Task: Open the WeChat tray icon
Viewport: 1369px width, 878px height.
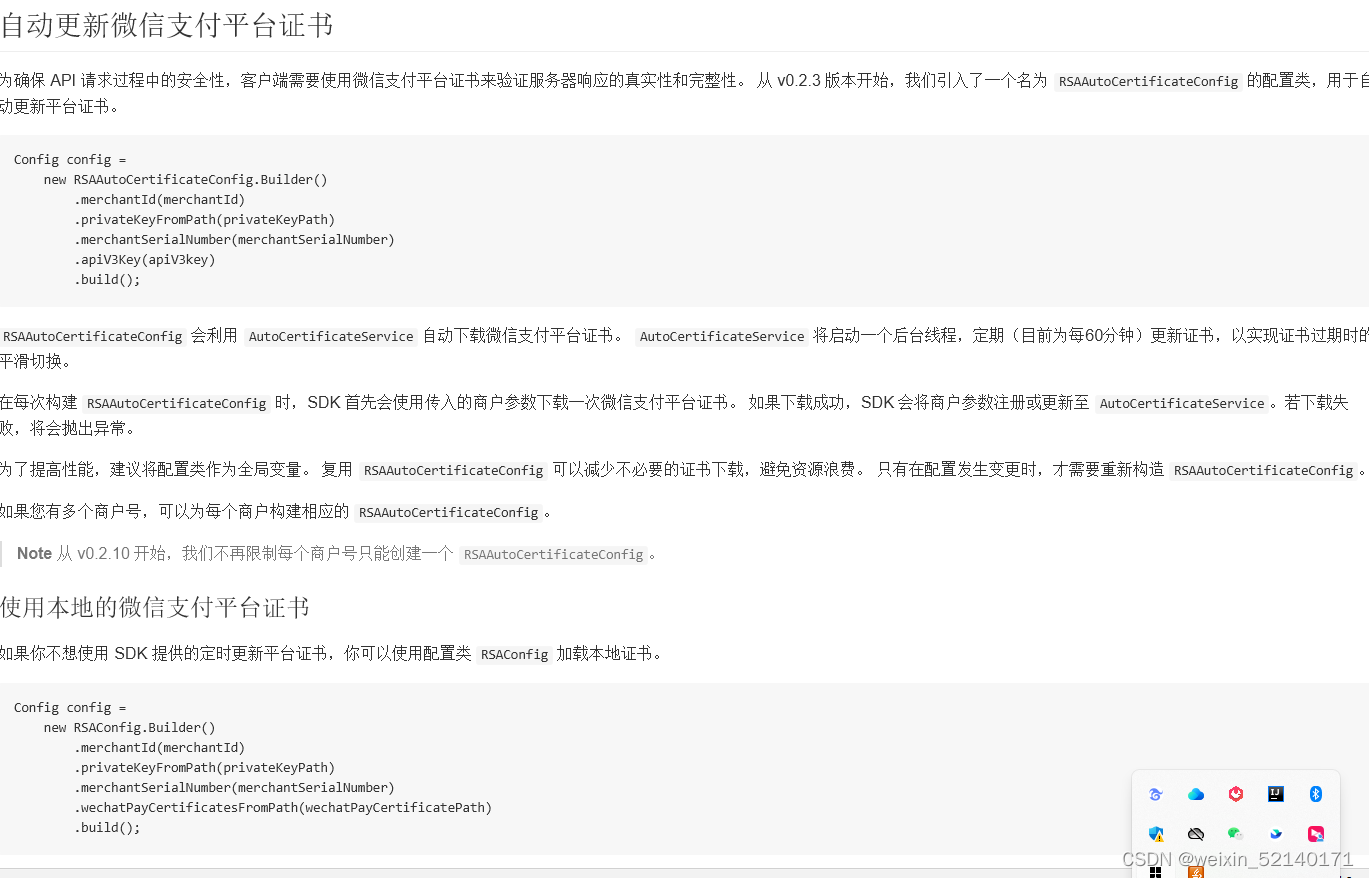Action: pyautogui.click(x=1236, y=834)
